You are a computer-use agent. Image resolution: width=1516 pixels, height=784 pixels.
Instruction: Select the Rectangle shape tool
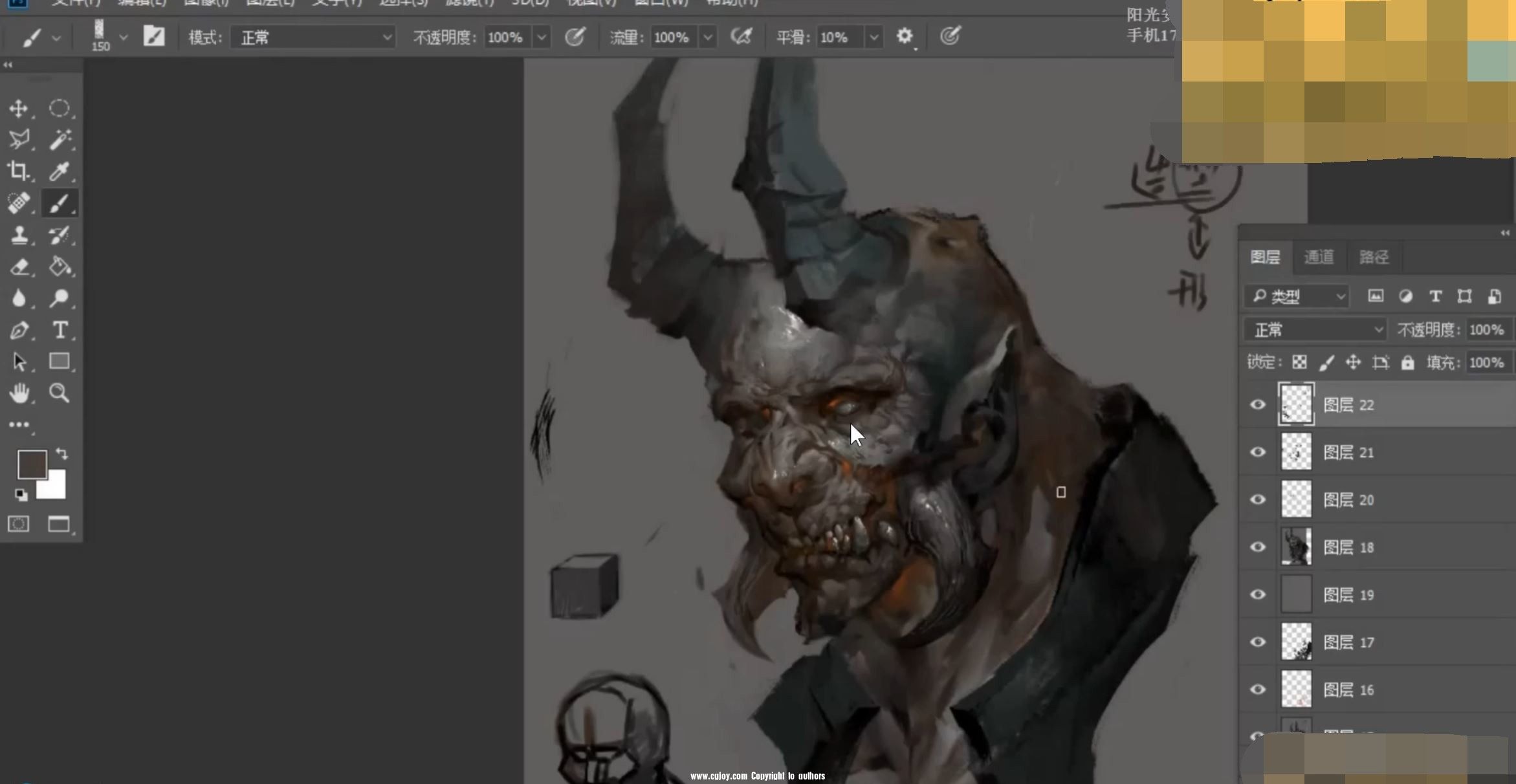pos(60,361)
